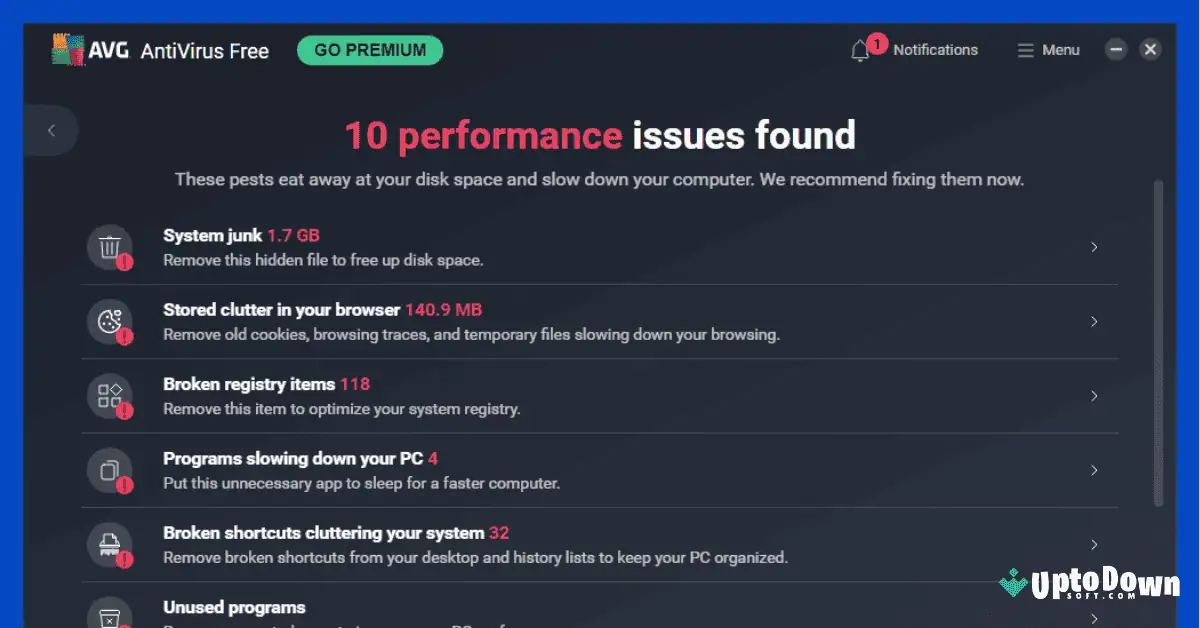Select the Broken shortcuts cluttering your system row

(x=1094, y=545)
